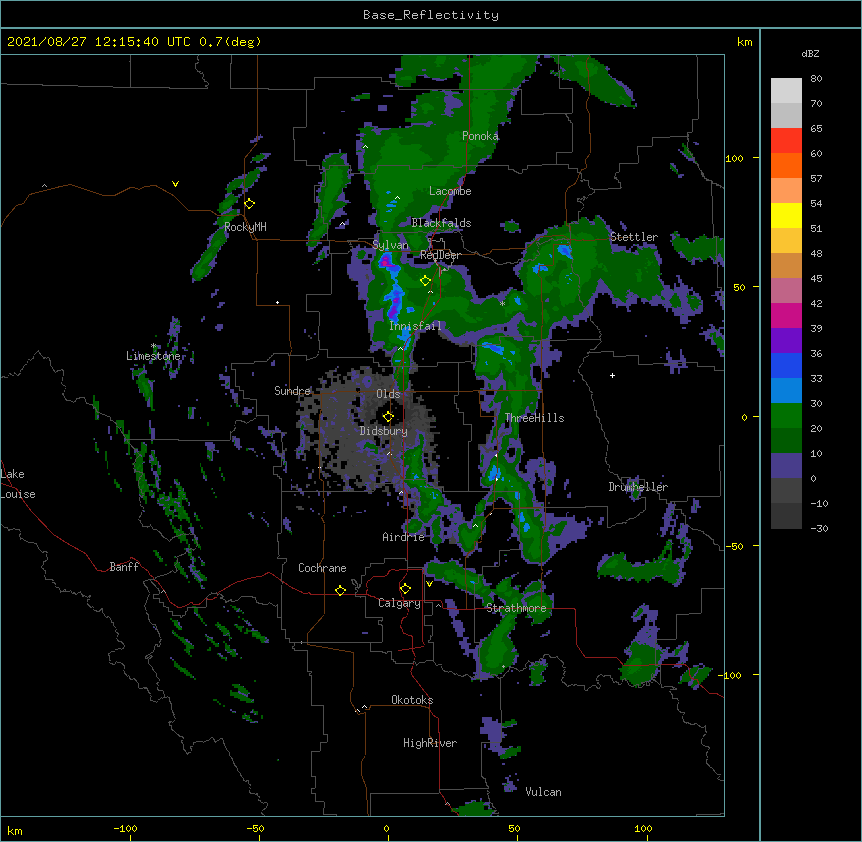Click the yellow diamond marker below Cochrane

coord(340,590)
